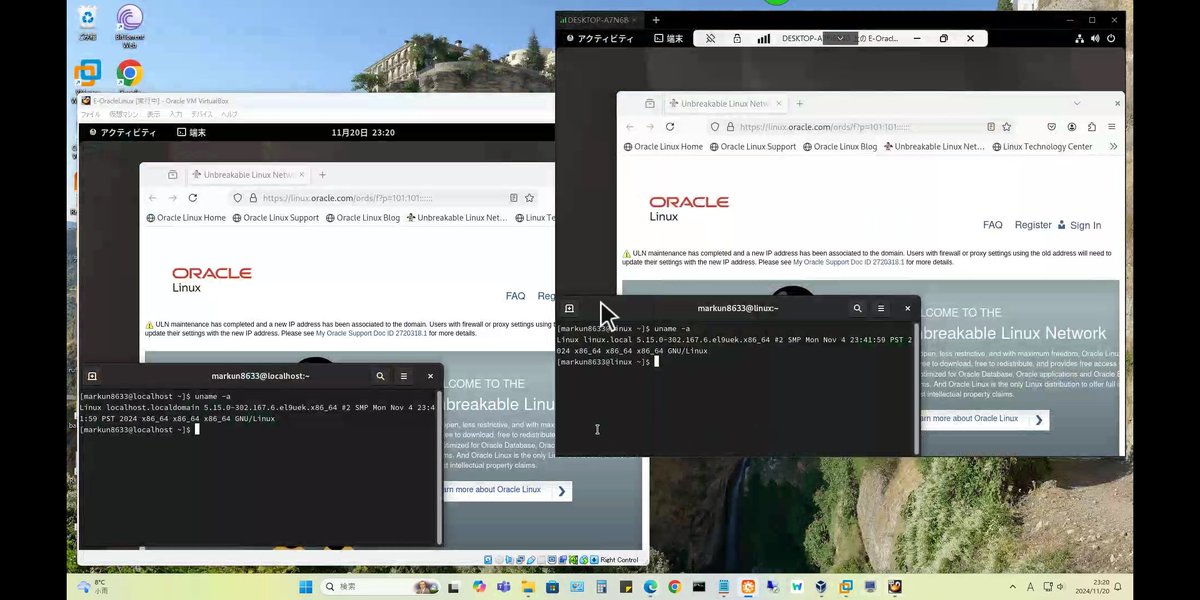The height and width of the screenshot is (600, 1200).
Task: Show more bookmarks chevron in remote Firefox
Action: click(x=1113, y=146)
